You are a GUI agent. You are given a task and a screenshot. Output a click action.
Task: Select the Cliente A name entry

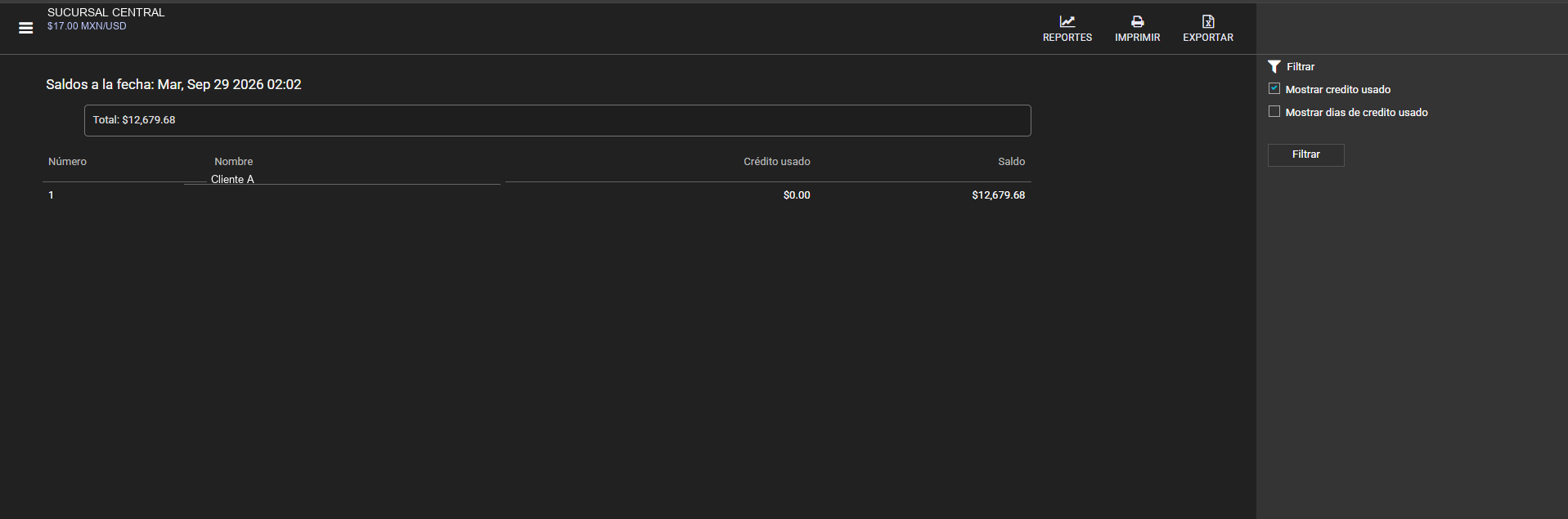click(x=232, y=179)
